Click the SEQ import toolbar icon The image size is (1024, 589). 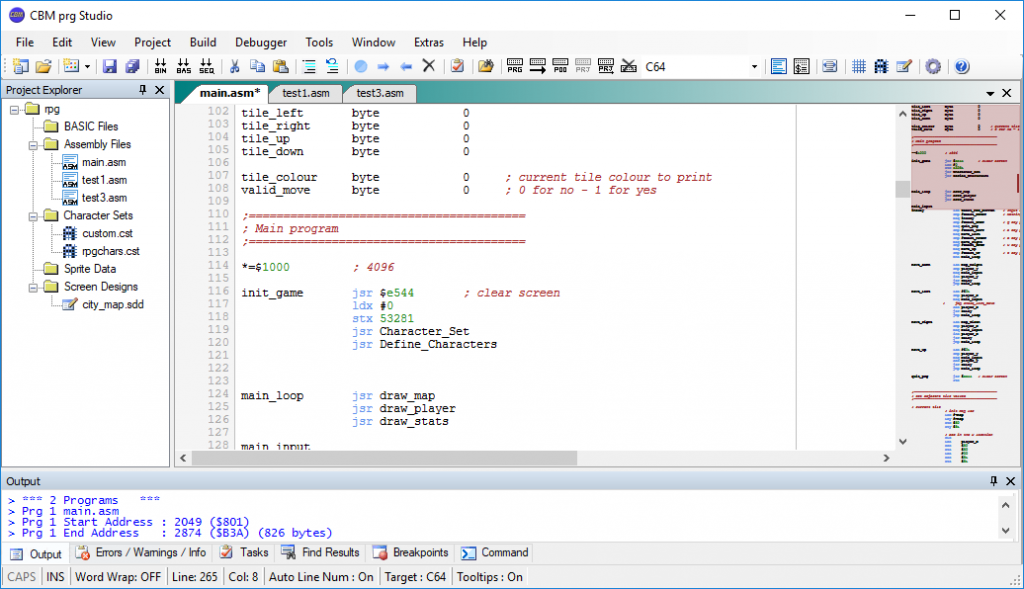[x=206, y=67]
